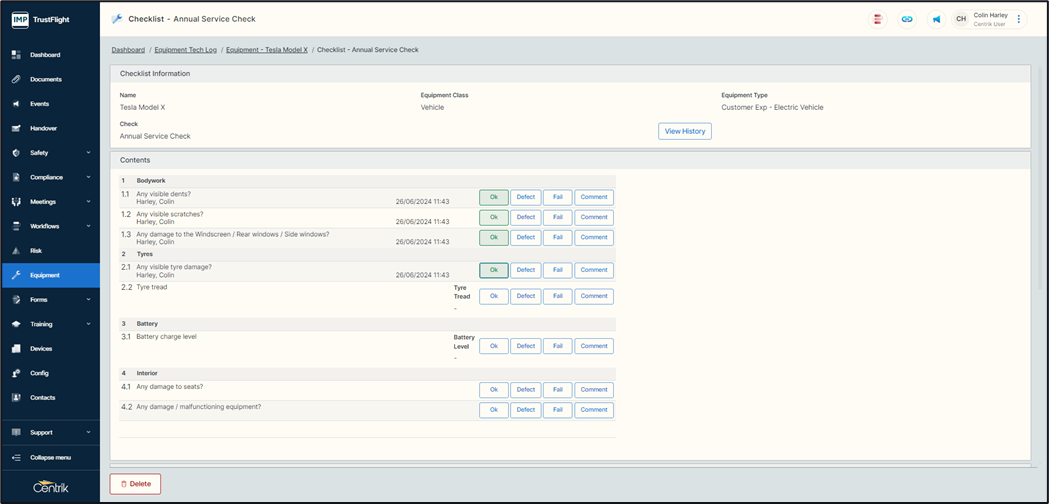Collapse the sidebar menu
The height and width of the screenshot is (504, 1049).
pyautogui.click(x=50, y=457)
